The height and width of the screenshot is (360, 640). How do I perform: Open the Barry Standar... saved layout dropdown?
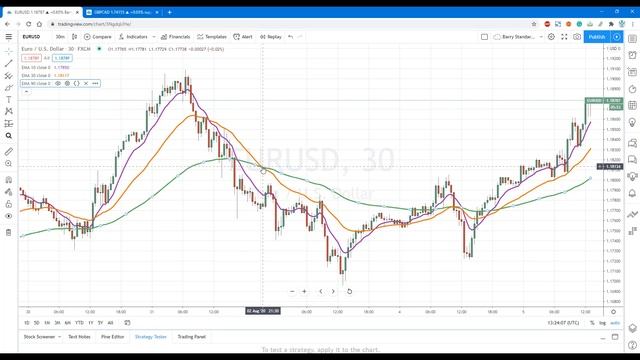518,37
